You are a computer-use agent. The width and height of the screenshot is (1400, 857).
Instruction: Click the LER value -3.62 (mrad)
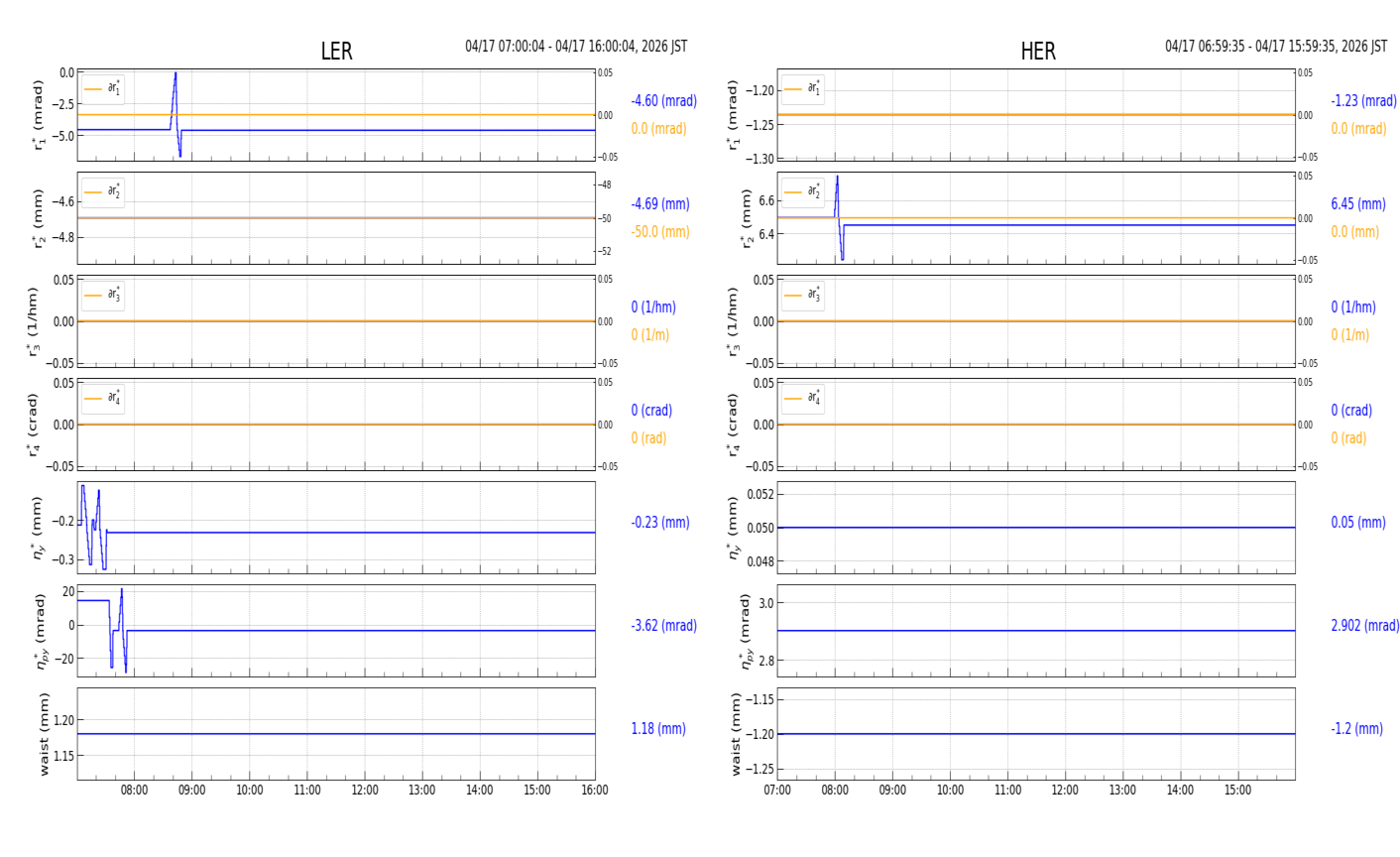pyautogui.click(x=664, y=626)
